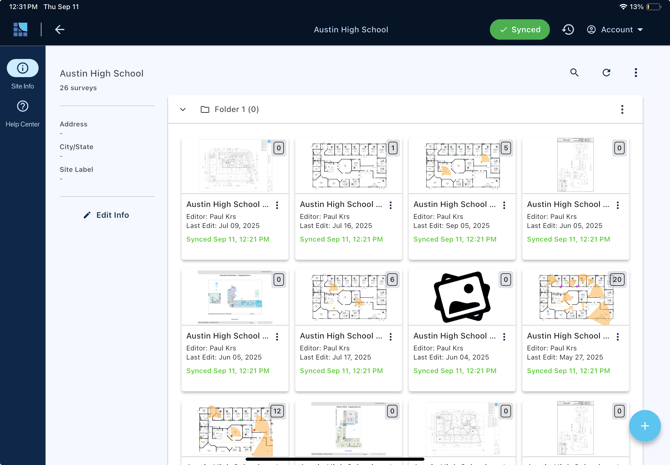Open options for survey edited Jun 04, 2025

pyautogui.click(x=504, y=337)
